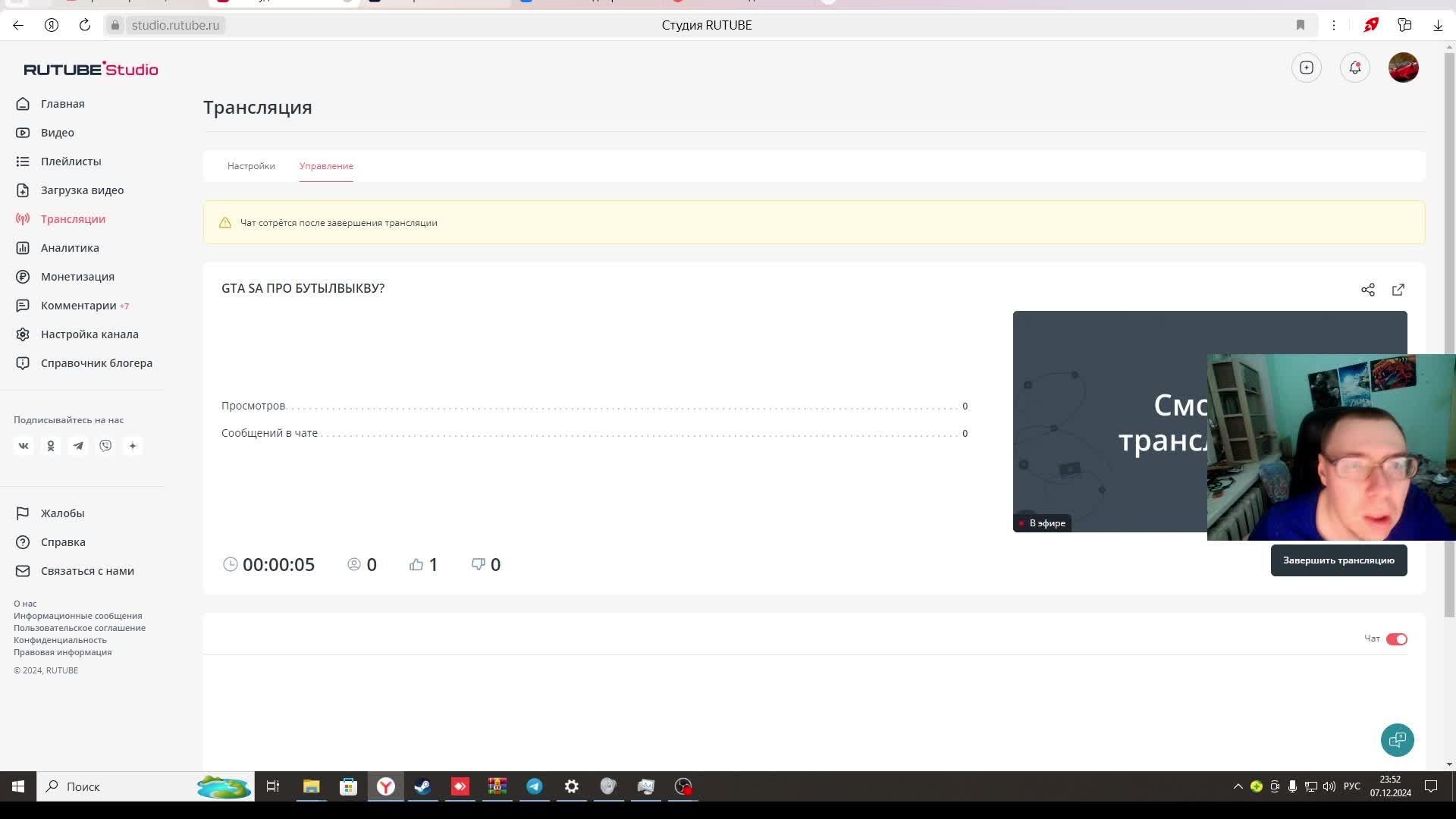The width and height of the screenshot is (1456, 819).
Task: Open the user avatar menu
Action: pos(1403,67)
